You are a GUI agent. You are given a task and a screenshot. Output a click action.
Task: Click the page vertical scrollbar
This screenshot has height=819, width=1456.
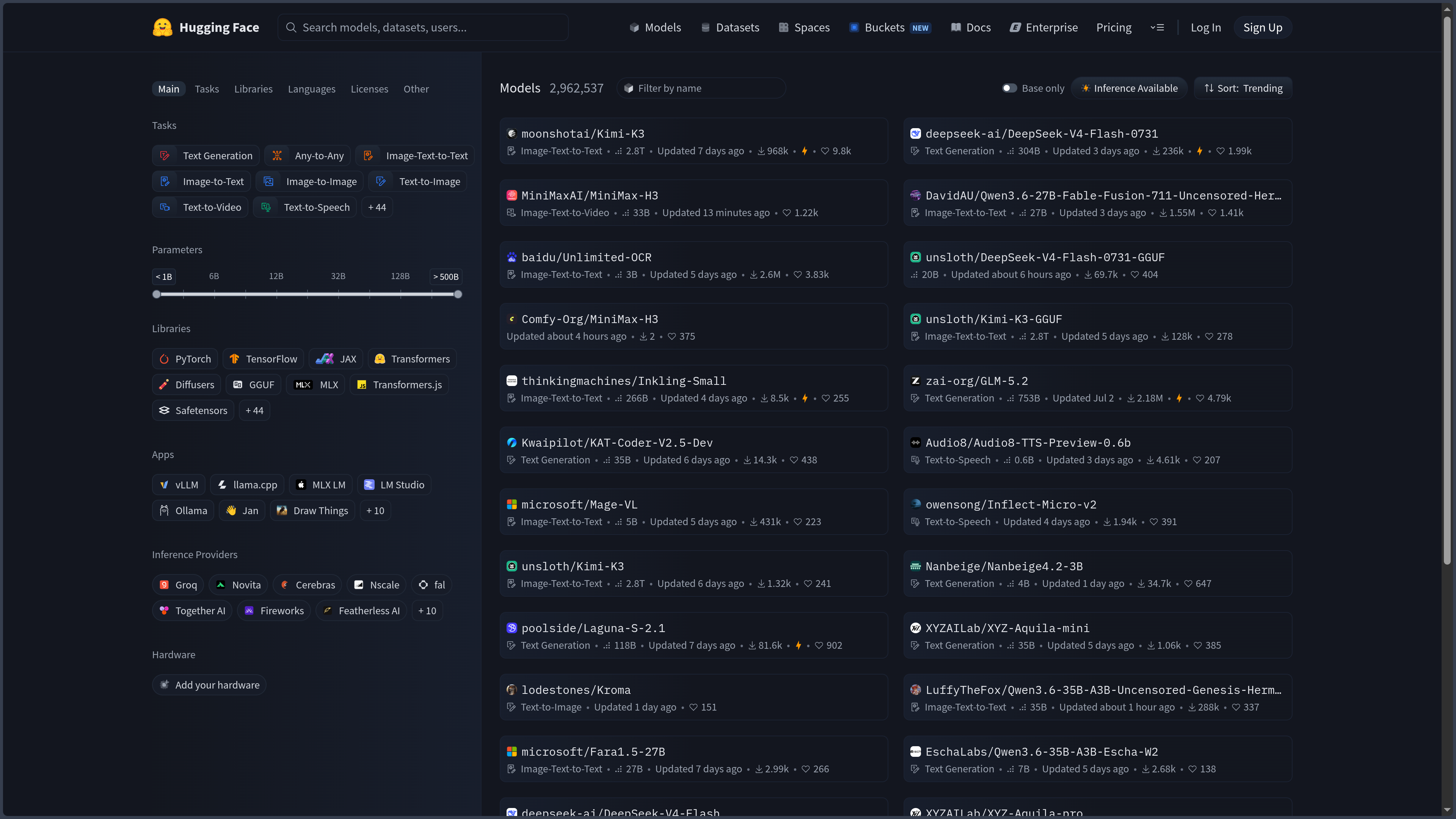pos(1447,290)
